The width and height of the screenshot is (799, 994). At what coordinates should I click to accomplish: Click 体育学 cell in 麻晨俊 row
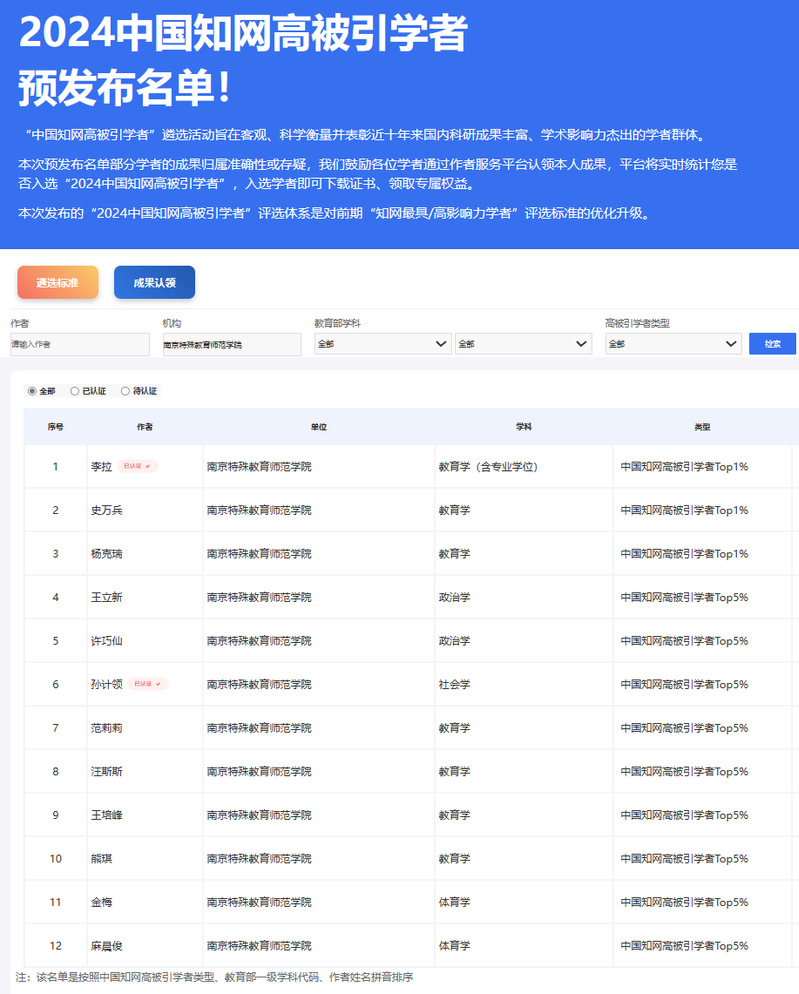pyautogui.click(x=455, y=946)
